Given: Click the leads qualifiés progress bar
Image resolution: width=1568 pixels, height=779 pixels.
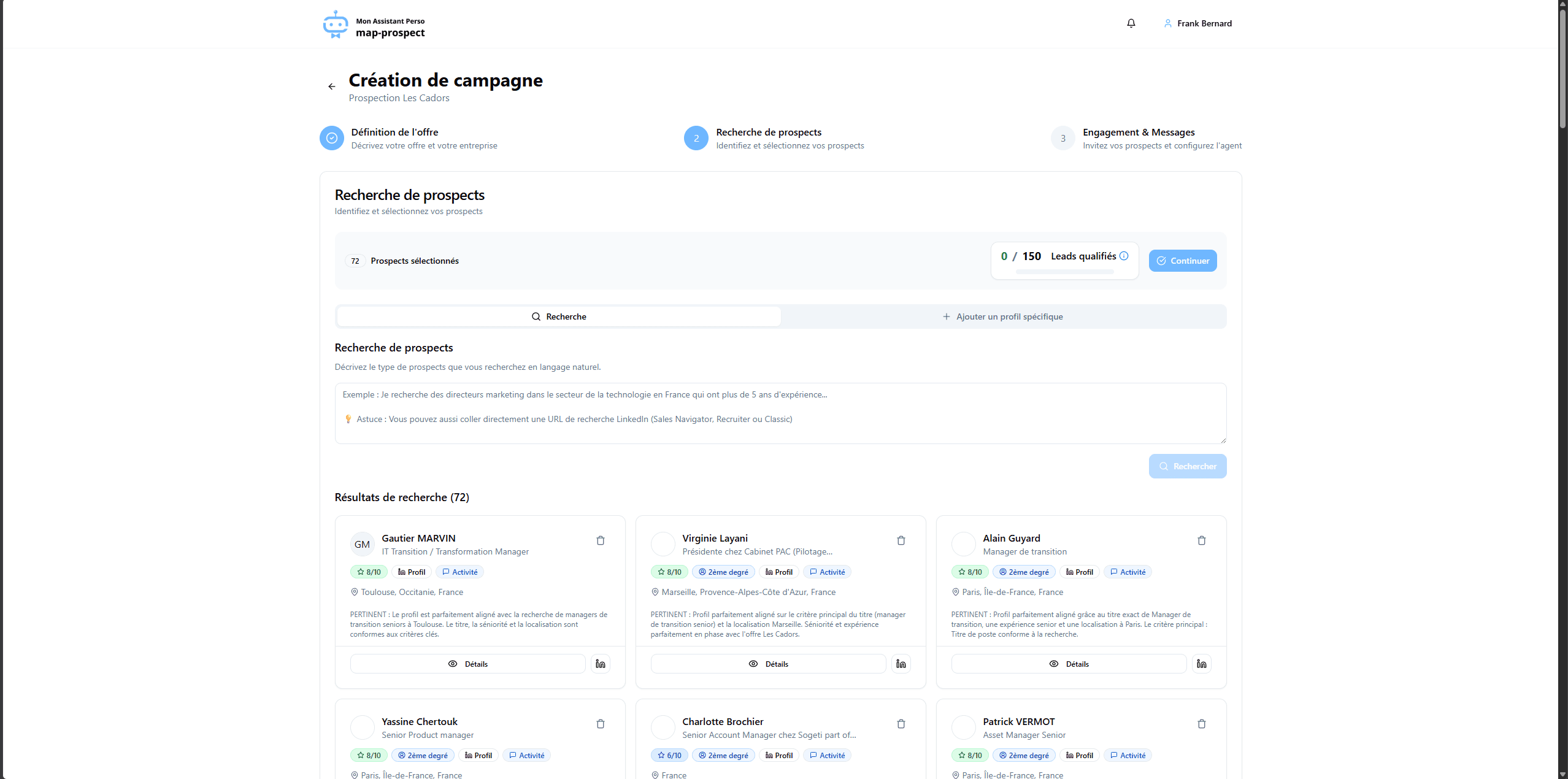Looking at the screenshot, I should pos(1065,271).
